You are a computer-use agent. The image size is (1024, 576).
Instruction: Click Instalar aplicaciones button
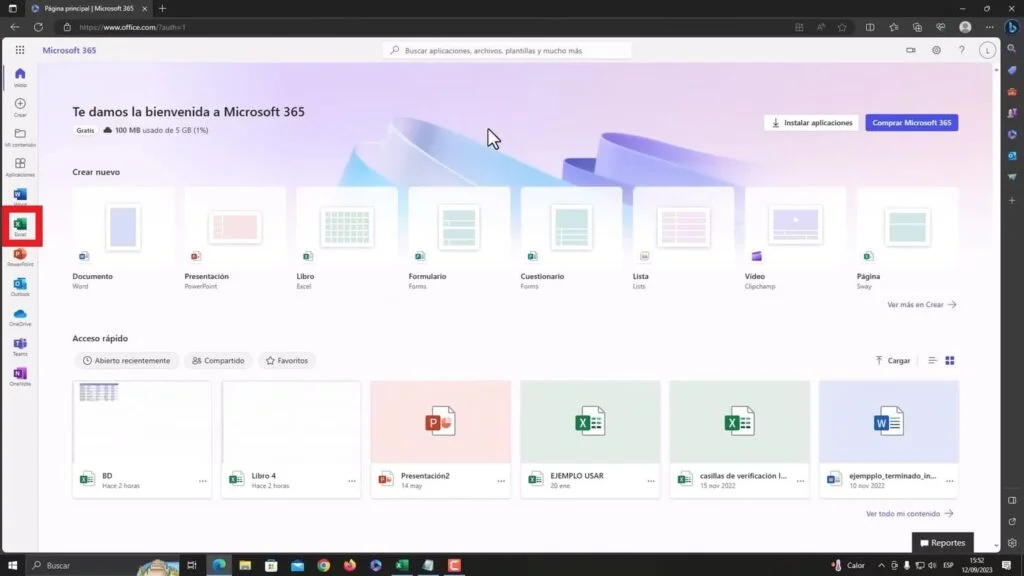click(x=812, y=123)
